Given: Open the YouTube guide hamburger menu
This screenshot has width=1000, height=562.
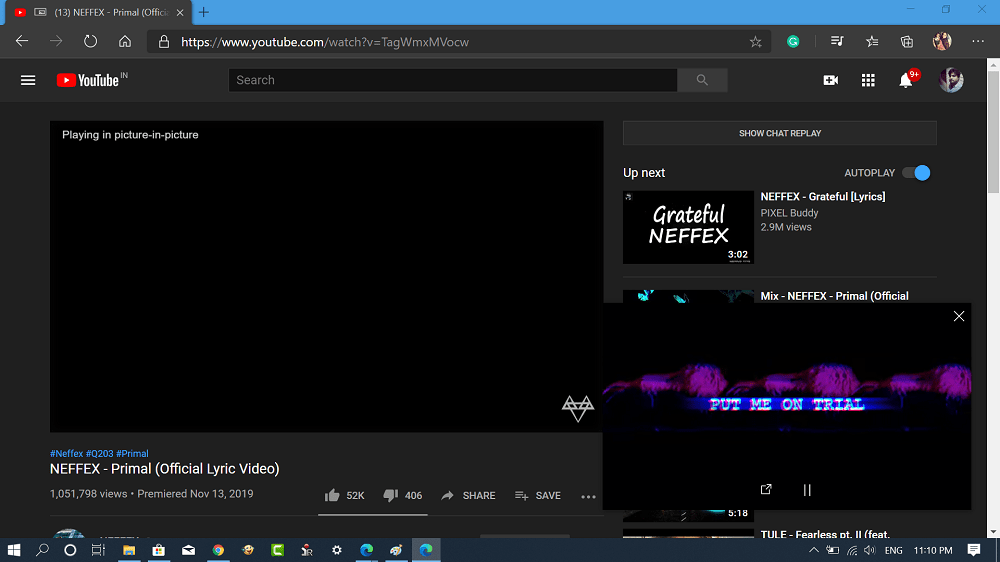Looking at the screenshot, I should pyautogui.click(x=27, y=80).
